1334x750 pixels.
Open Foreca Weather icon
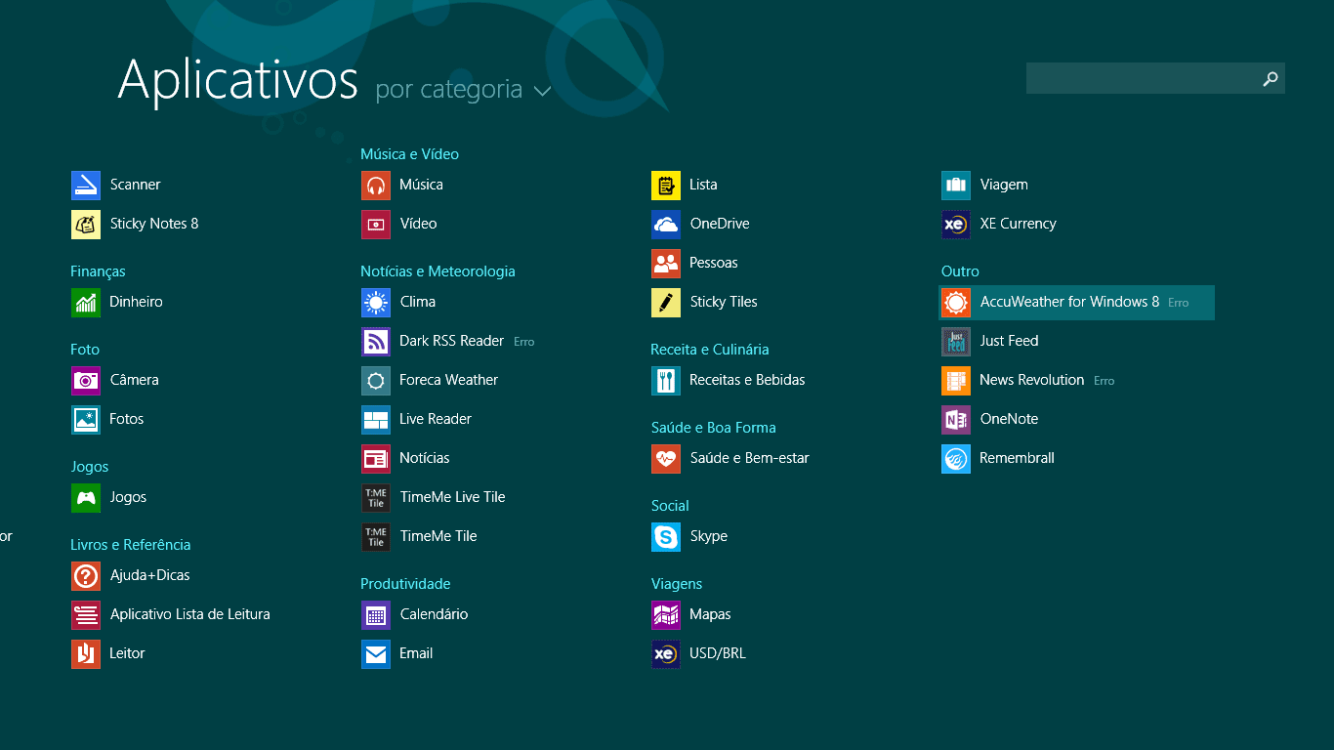[x=376, y=380]
